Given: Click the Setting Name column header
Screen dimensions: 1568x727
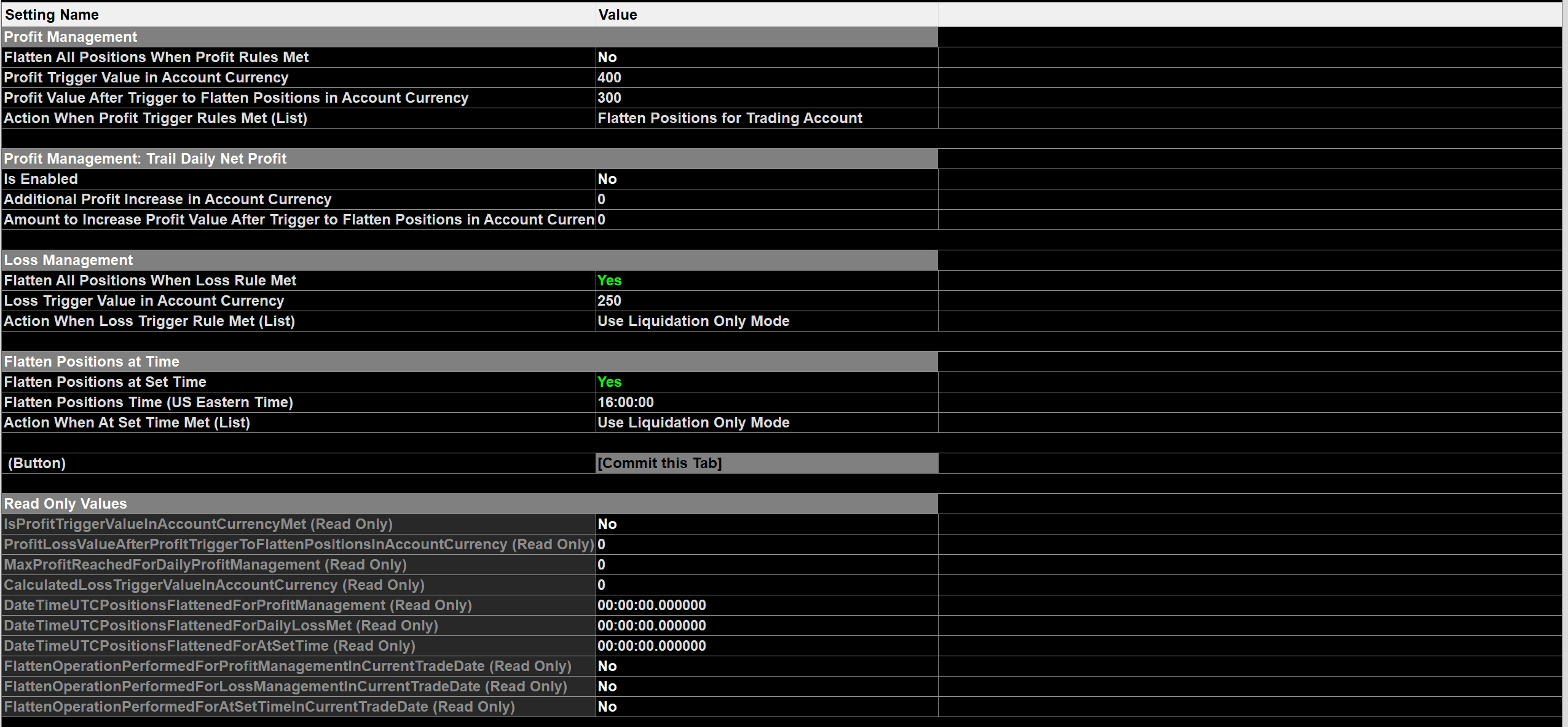Looking at the screenshot, I should click(298, 15).
